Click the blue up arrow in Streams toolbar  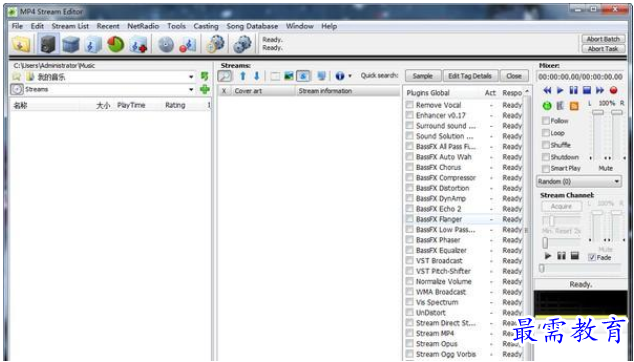tap(243, 76)
